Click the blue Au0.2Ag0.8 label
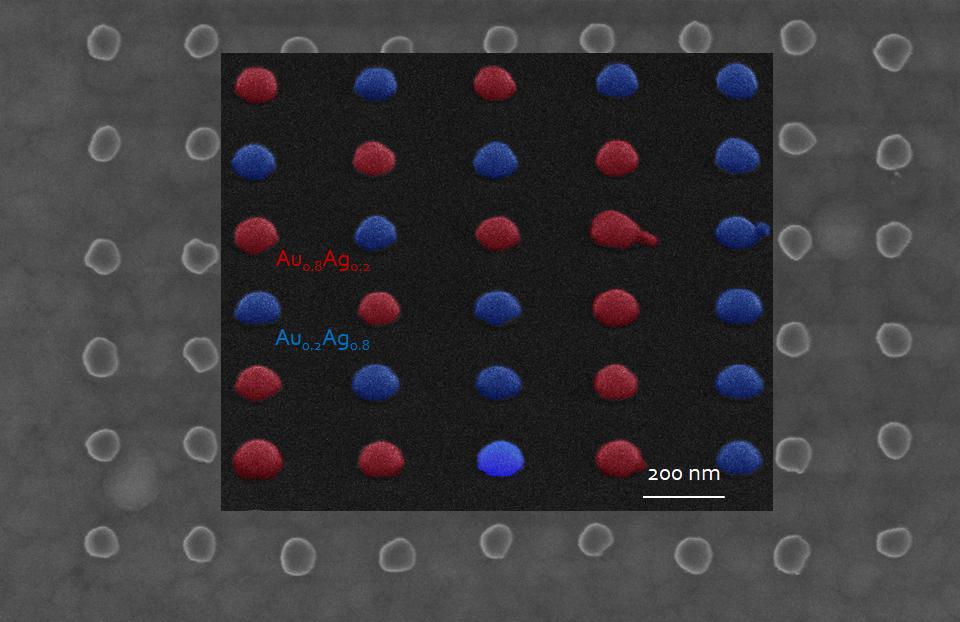 click(x=323, y=339)
